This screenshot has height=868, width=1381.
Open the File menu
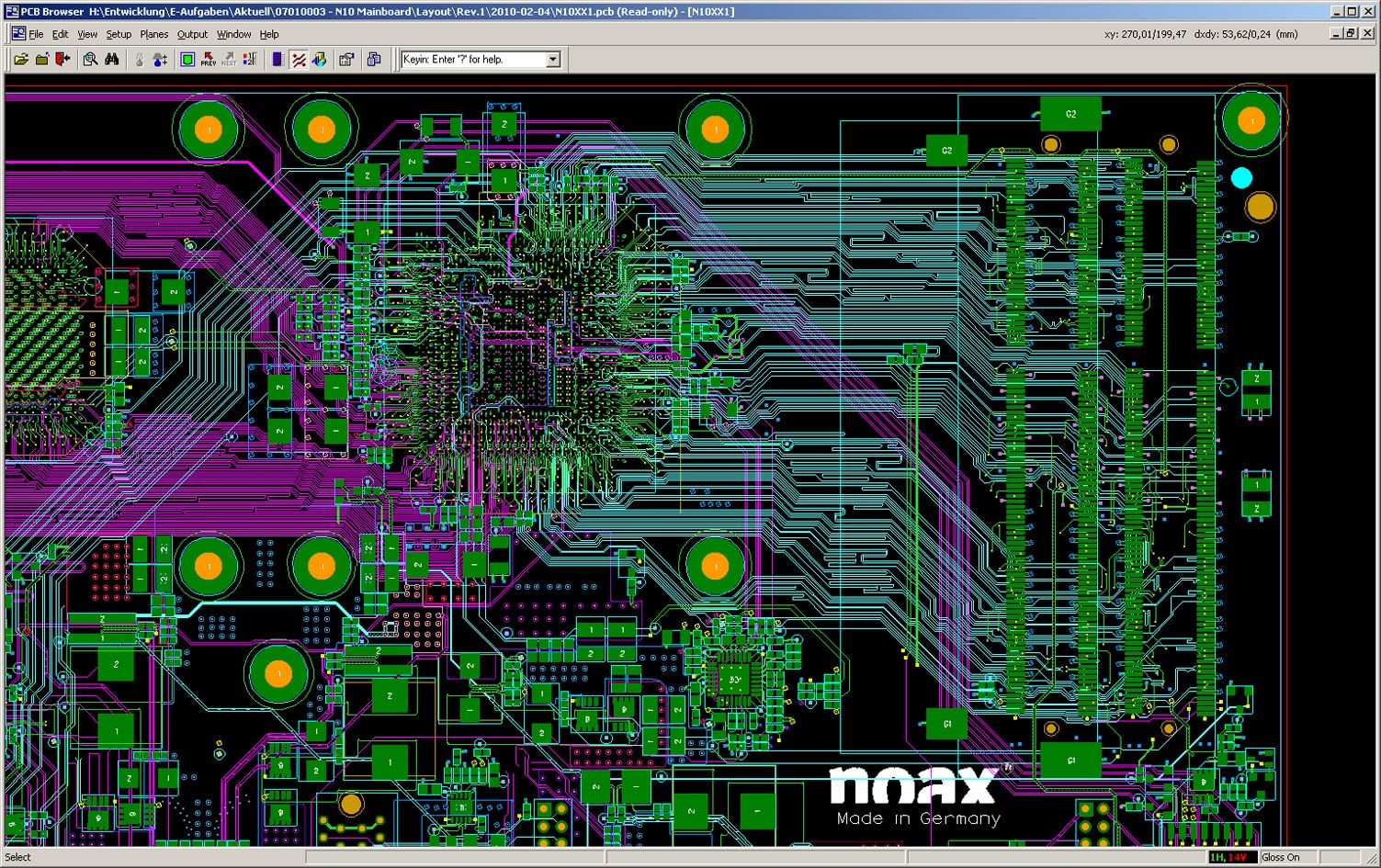(x=36, y=34)
